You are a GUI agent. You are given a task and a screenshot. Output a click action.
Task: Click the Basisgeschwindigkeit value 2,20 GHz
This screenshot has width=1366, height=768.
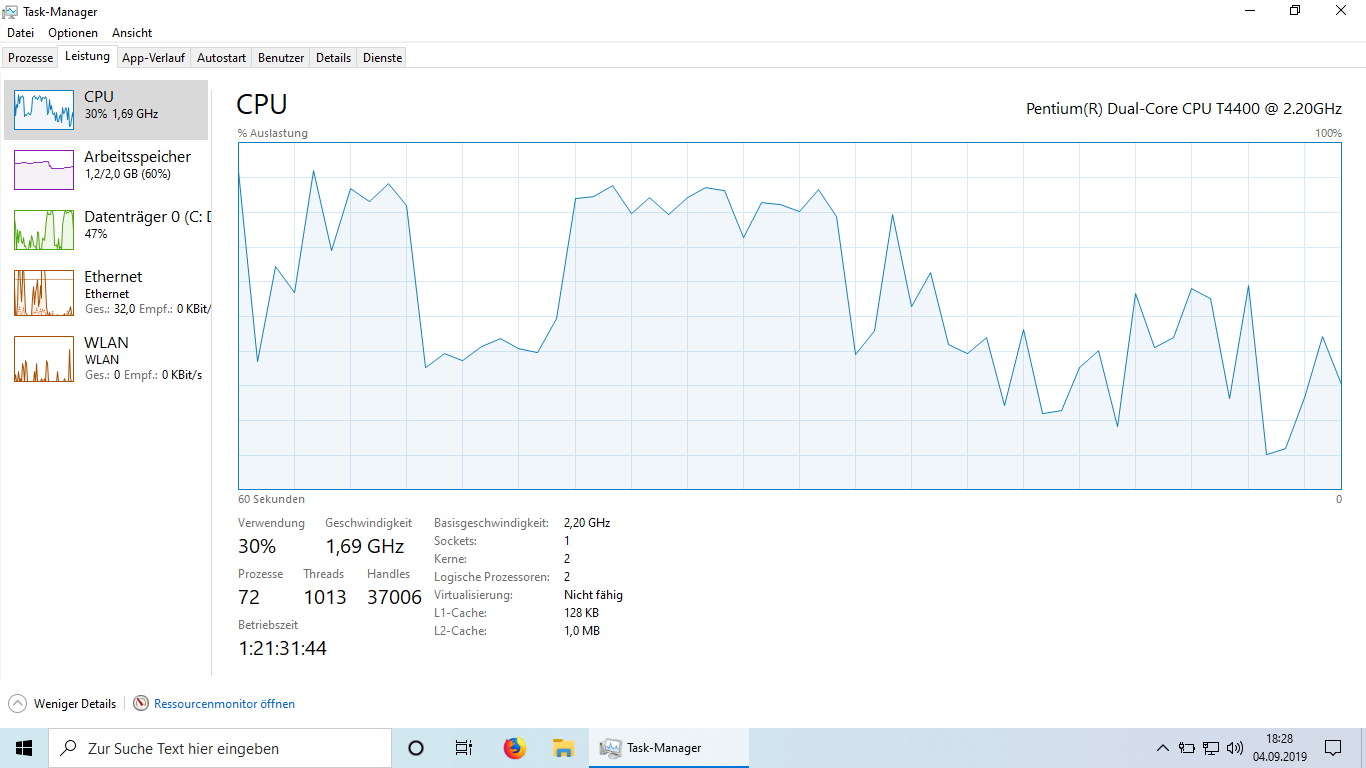587,523
